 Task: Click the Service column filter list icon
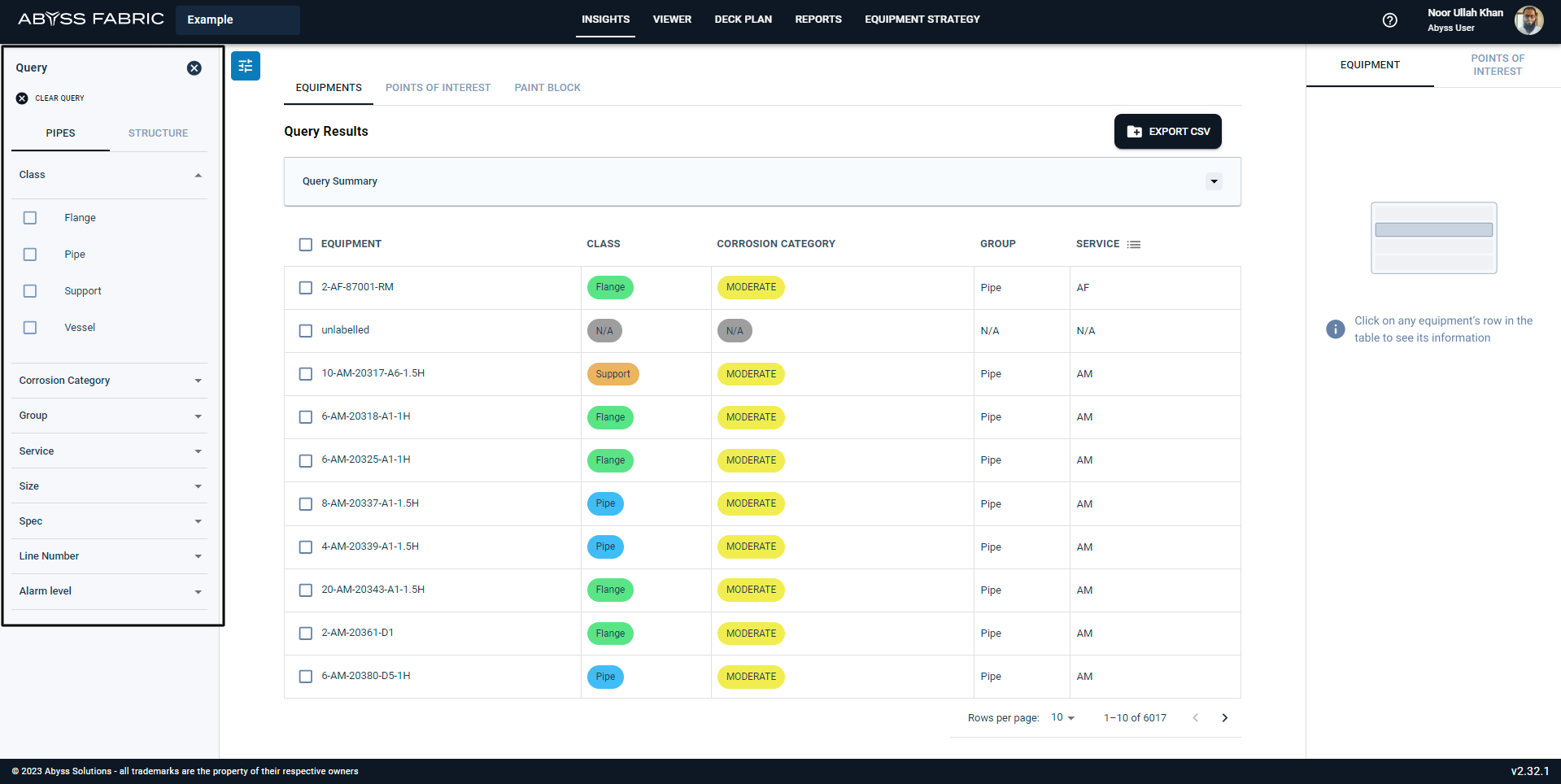coord(1134,245)
